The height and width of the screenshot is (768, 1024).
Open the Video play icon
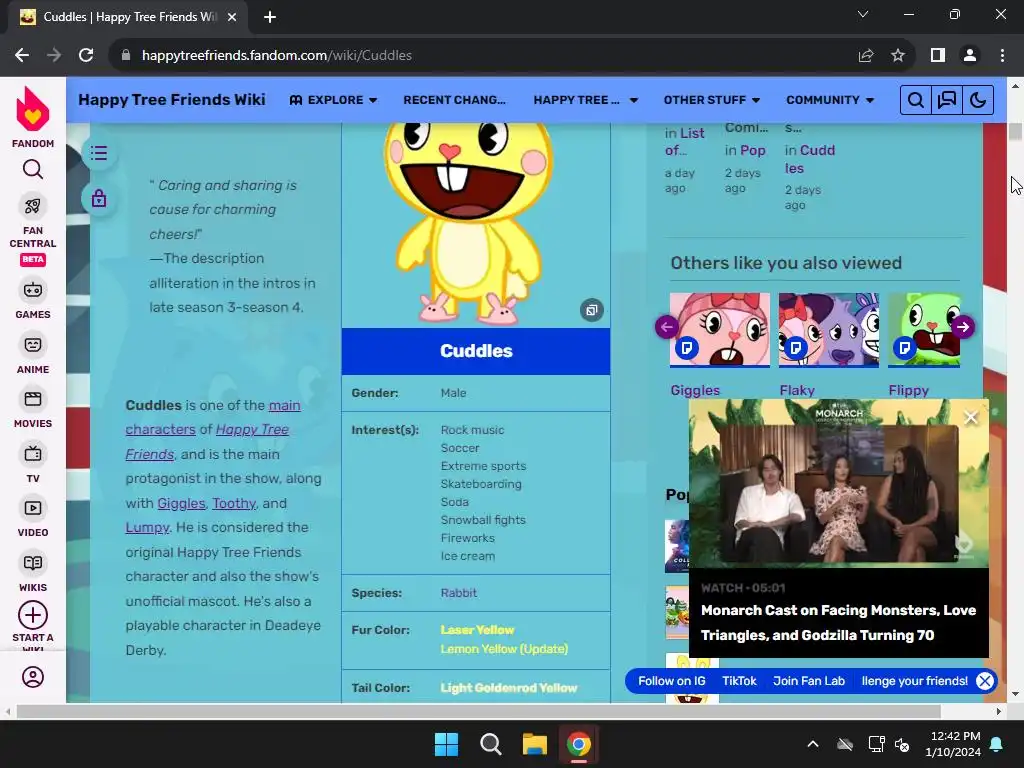[x=33, y=508]
